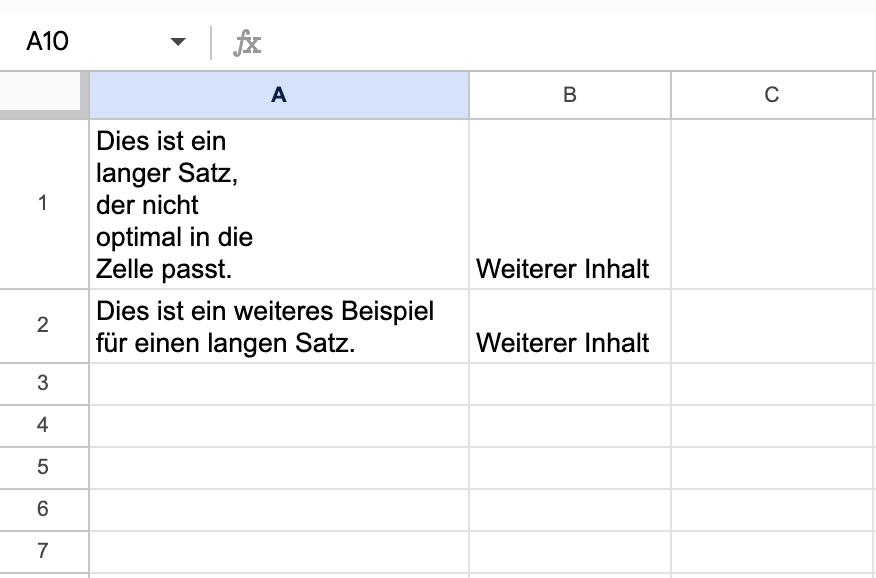Image resolution: width=876 pixels, height=578 pixels.
Task: Select column A header
Action: (279, 95)
